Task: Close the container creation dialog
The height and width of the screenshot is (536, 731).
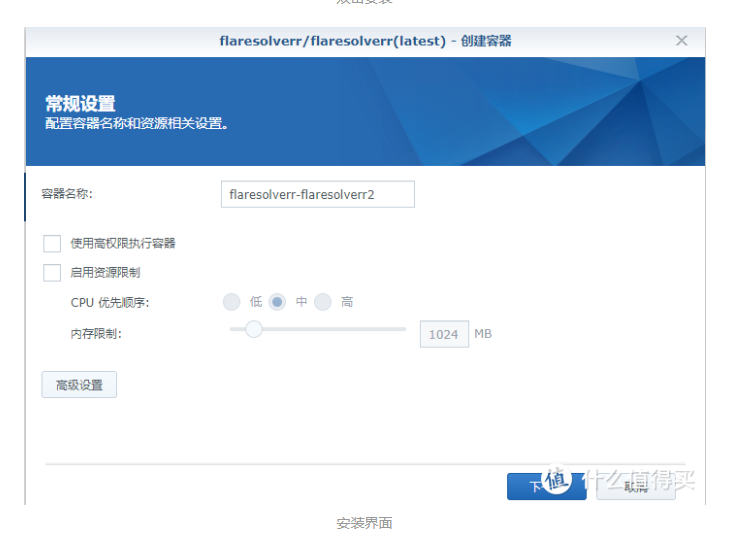Action: 681,41
